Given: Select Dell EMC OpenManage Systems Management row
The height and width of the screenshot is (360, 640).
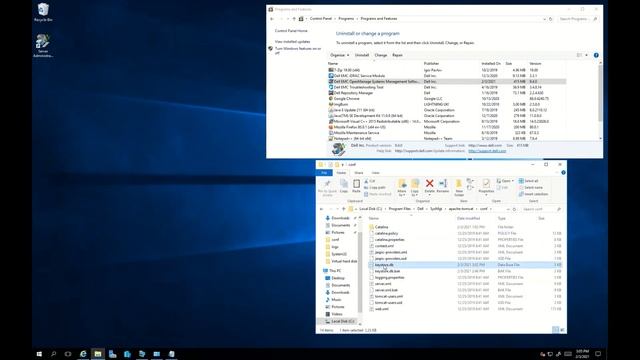Looking at the screenshot, I should pos(447,82).
